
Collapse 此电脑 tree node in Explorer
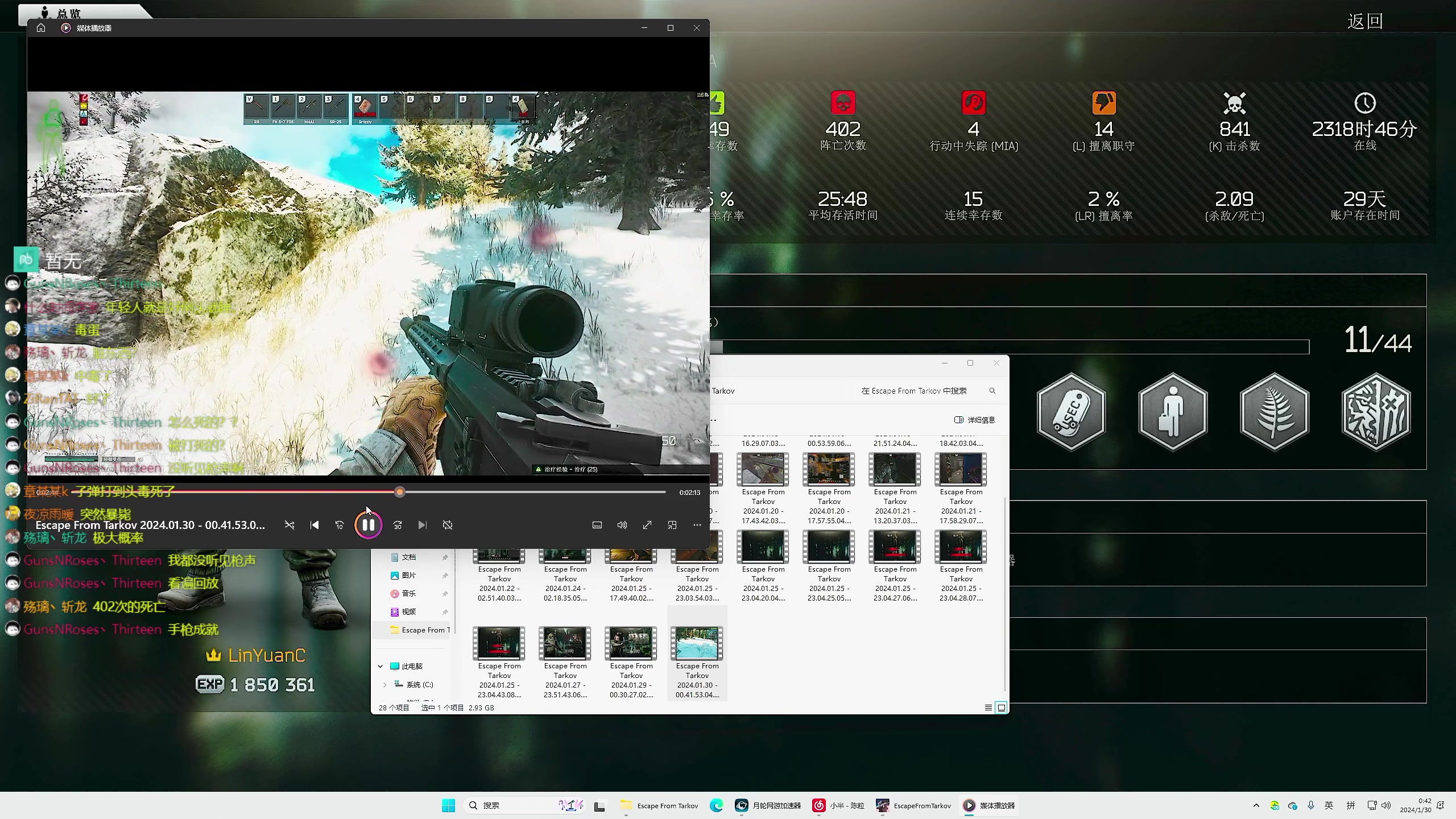[380, 666]
